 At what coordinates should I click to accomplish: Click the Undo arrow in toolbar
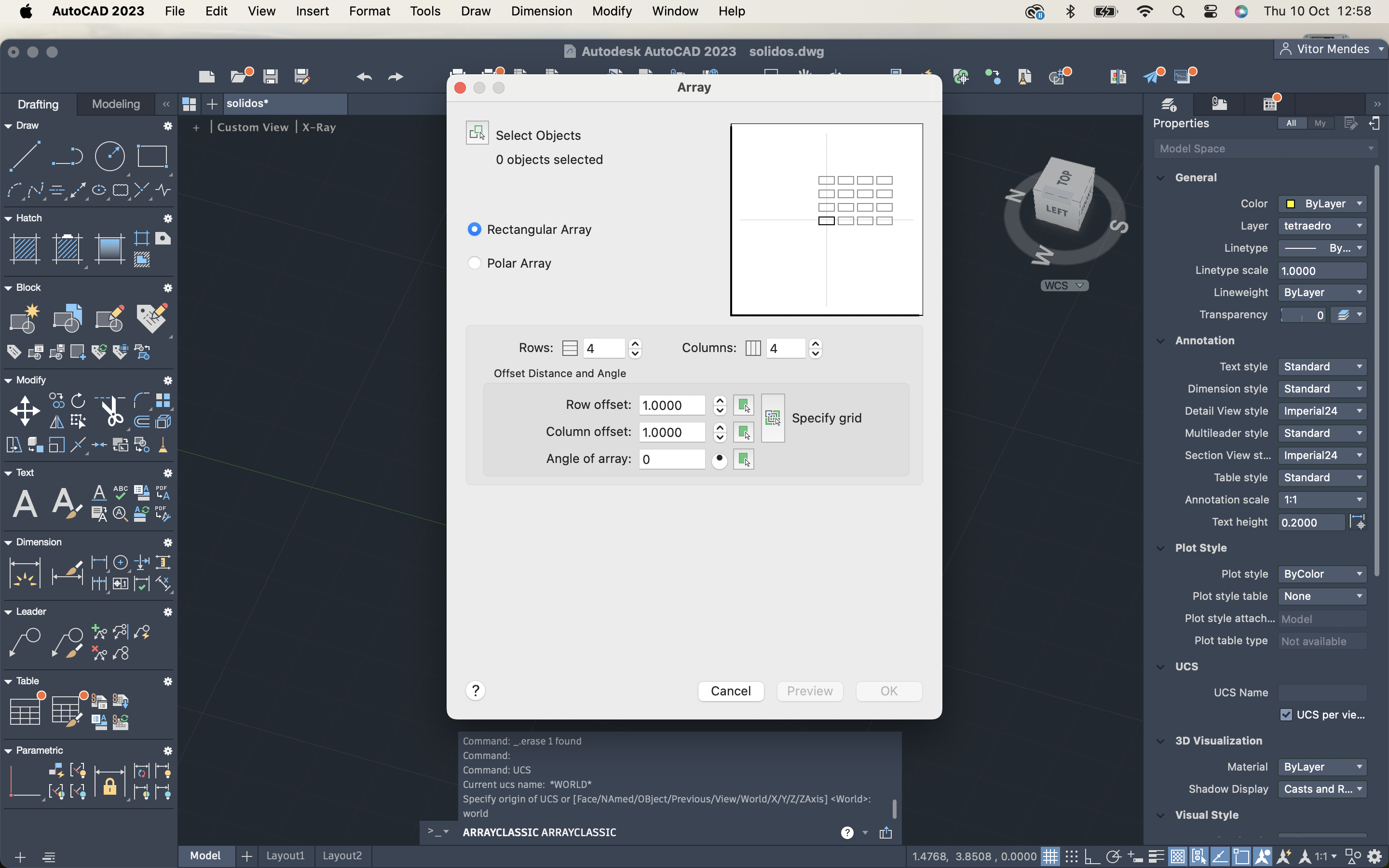tap(364, 76)
